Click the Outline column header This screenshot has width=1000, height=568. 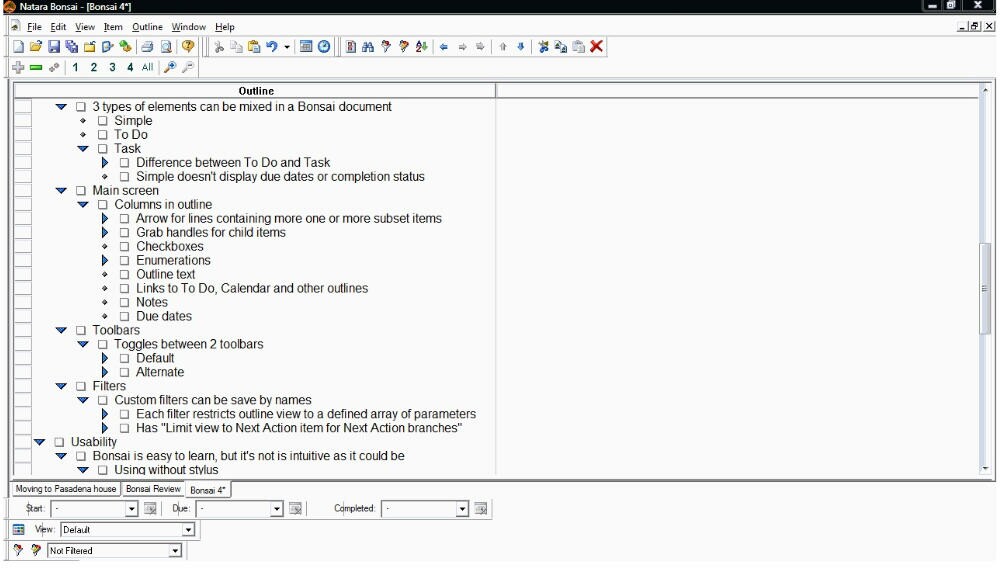point(256,91)
